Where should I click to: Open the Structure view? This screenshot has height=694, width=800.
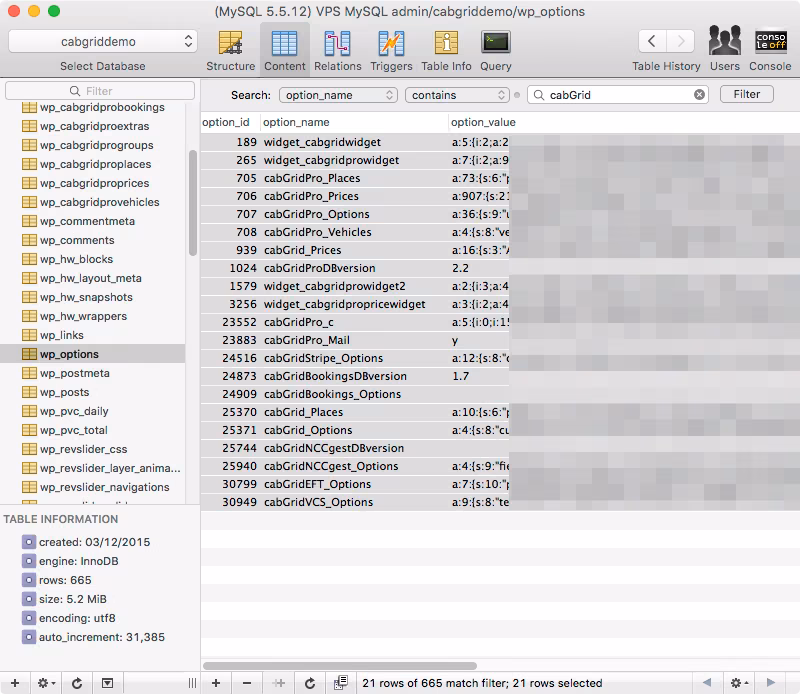[x=231, y=51]
